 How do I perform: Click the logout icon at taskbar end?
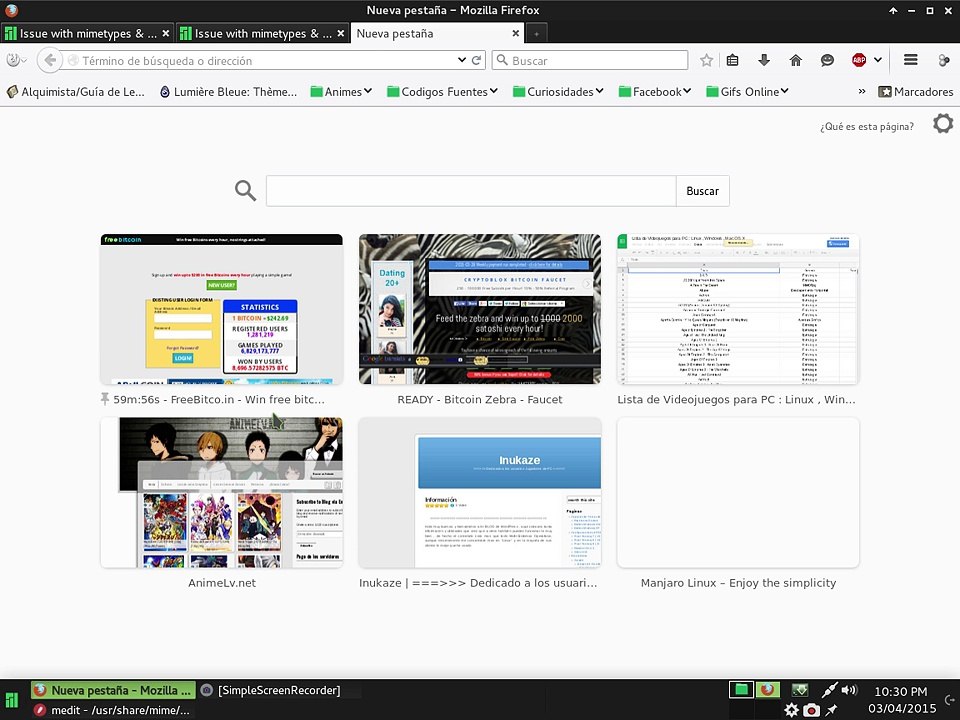click(x=950, y=699)
